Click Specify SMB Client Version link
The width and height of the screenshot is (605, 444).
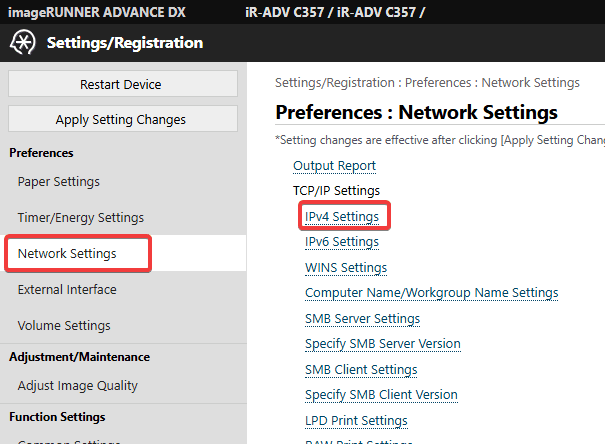381,395
